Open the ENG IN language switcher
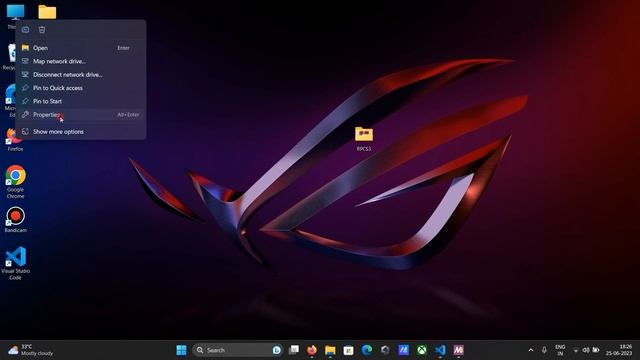This screenshot has height=360, width=640. [x=560, y=350]
